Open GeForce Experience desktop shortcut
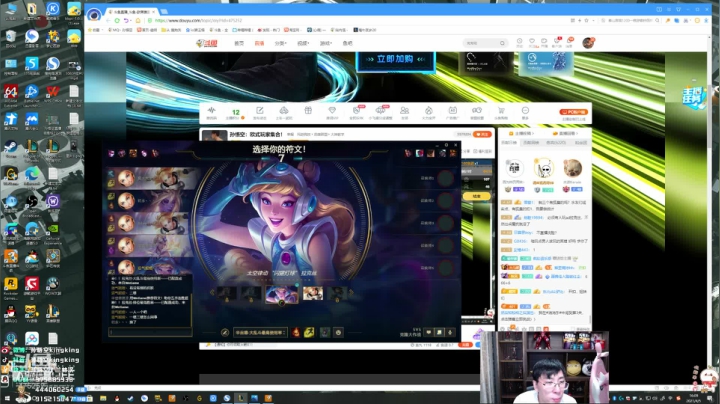The image size is (720, 404). 53,230
